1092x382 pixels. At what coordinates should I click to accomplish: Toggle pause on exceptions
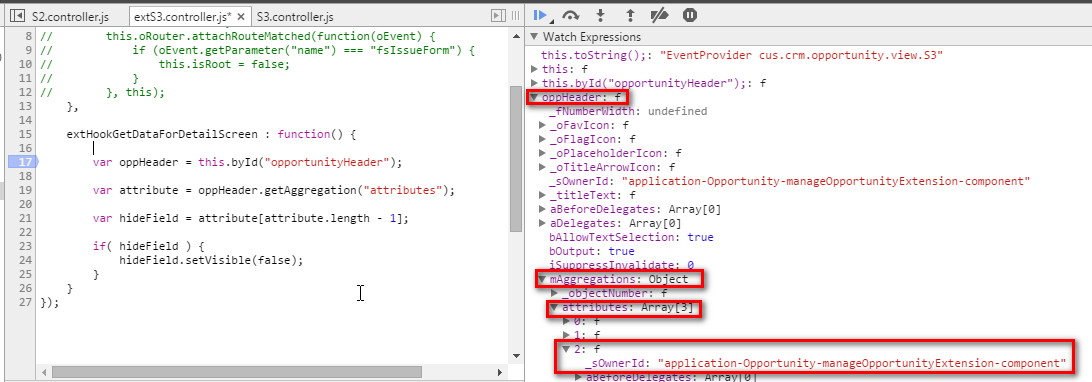coord(689,15)
